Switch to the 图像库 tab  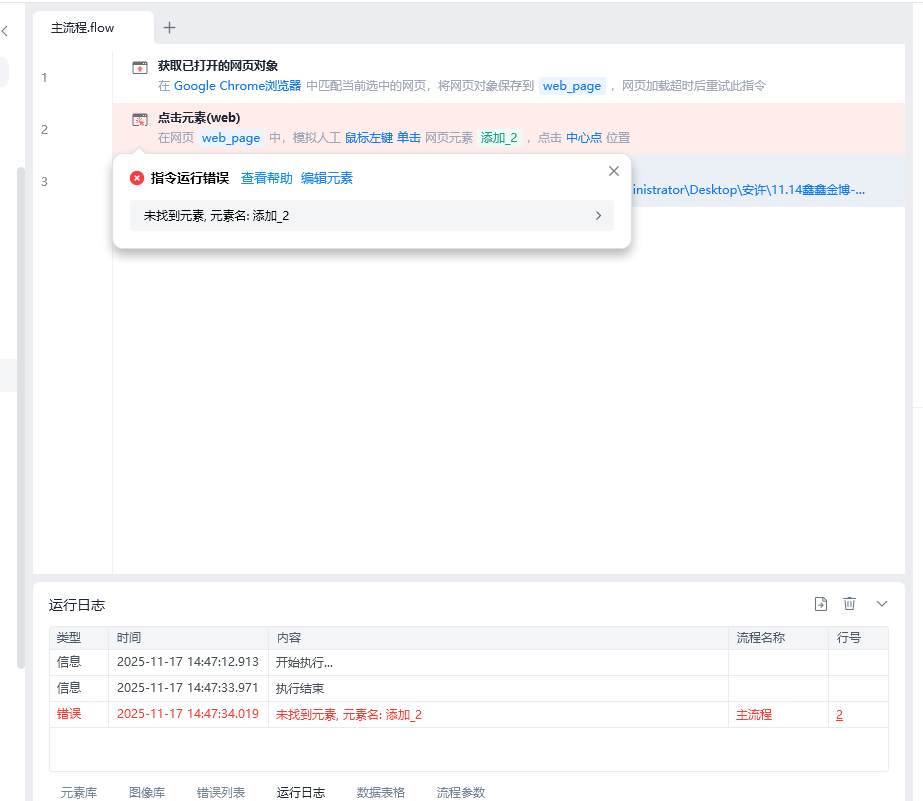(147, 792)
